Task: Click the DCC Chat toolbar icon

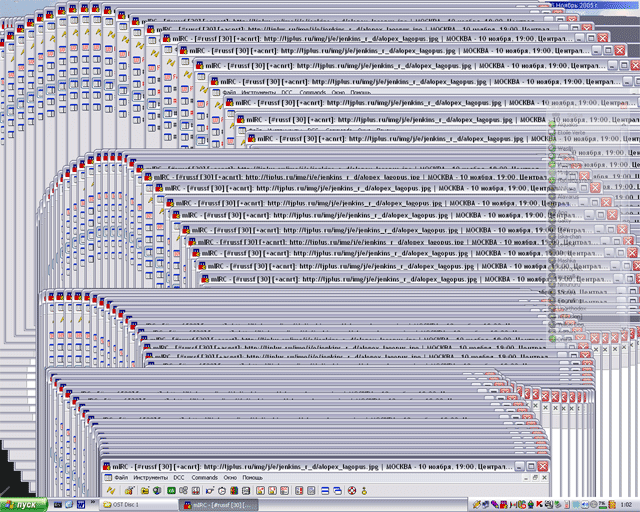Action: pyautogui.click(x=272, y=490)
